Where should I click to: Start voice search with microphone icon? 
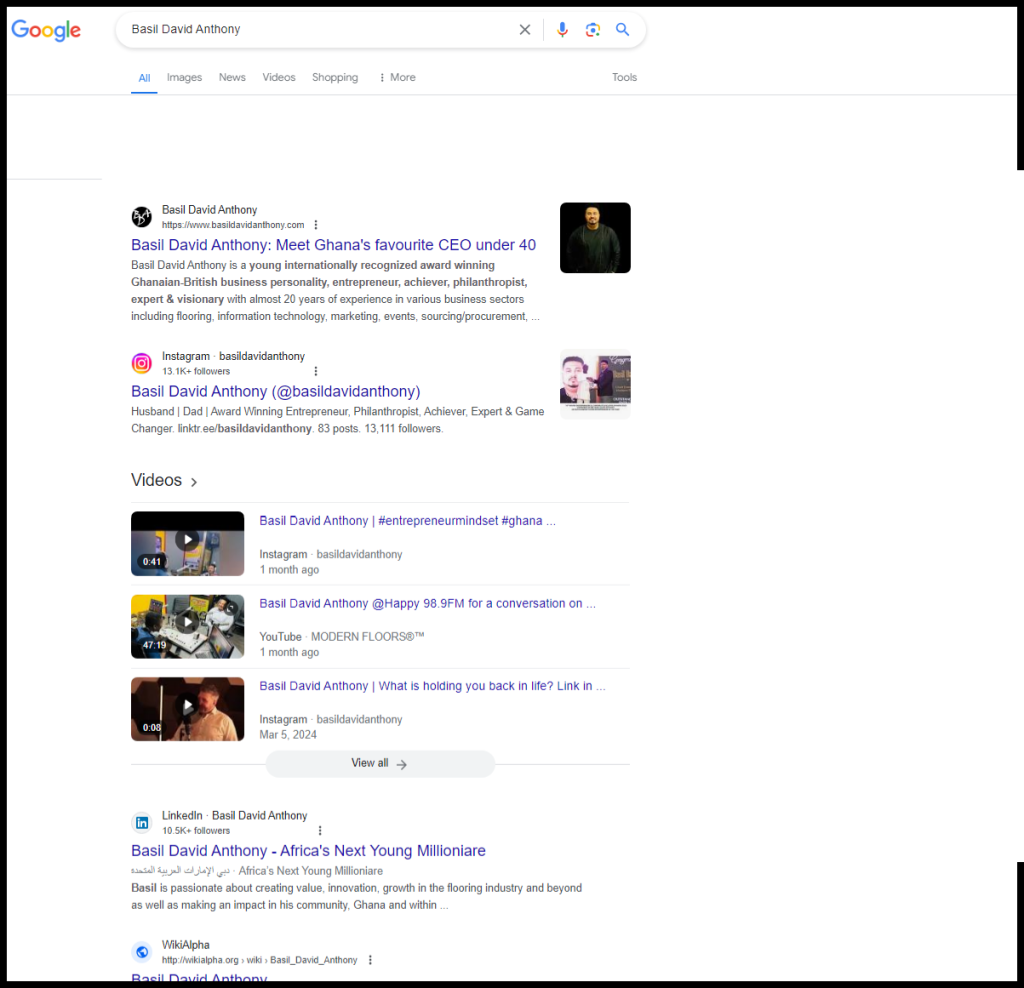tap(562, 29)
